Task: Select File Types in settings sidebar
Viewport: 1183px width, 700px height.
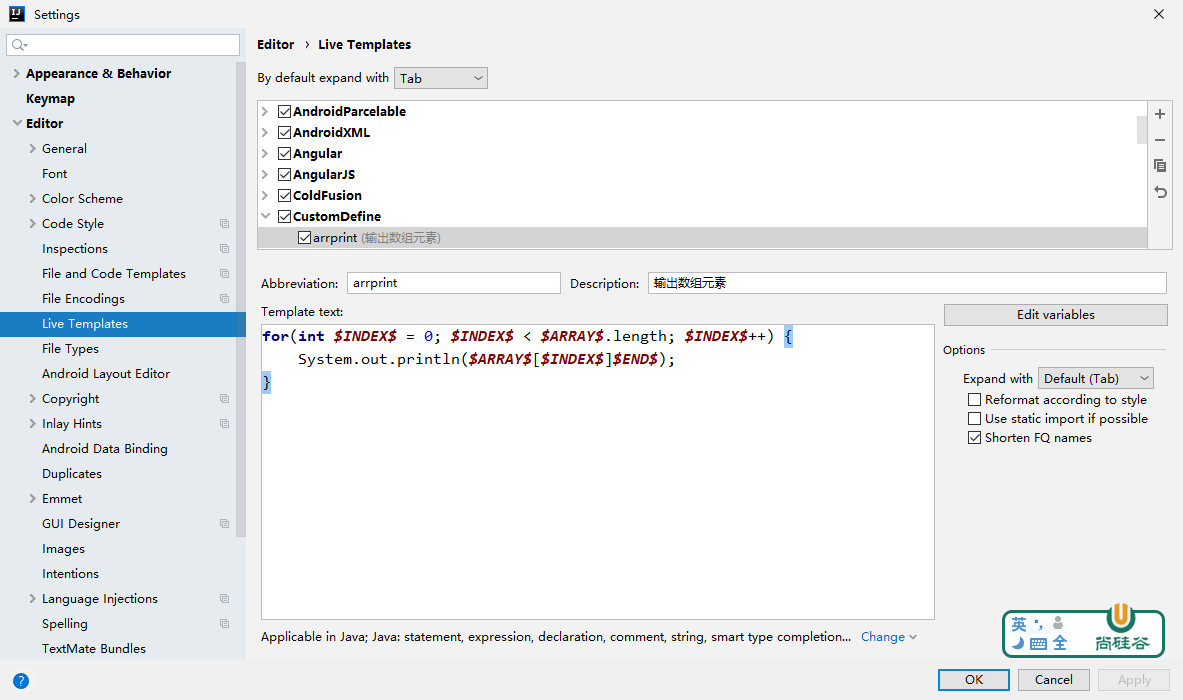Action: coord(70,349)
